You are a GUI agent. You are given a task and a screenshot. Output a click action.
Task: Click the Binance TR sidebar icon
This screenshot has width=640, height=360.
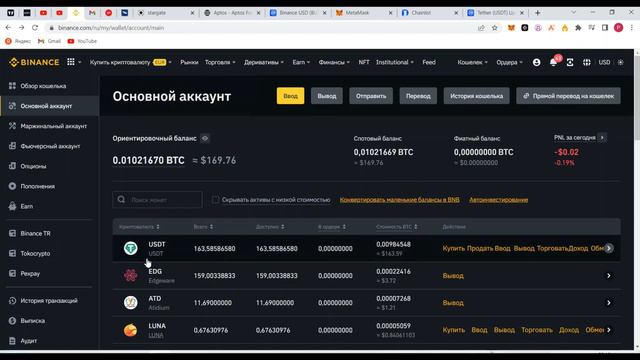pyautogui.click(x=12, y=233)
